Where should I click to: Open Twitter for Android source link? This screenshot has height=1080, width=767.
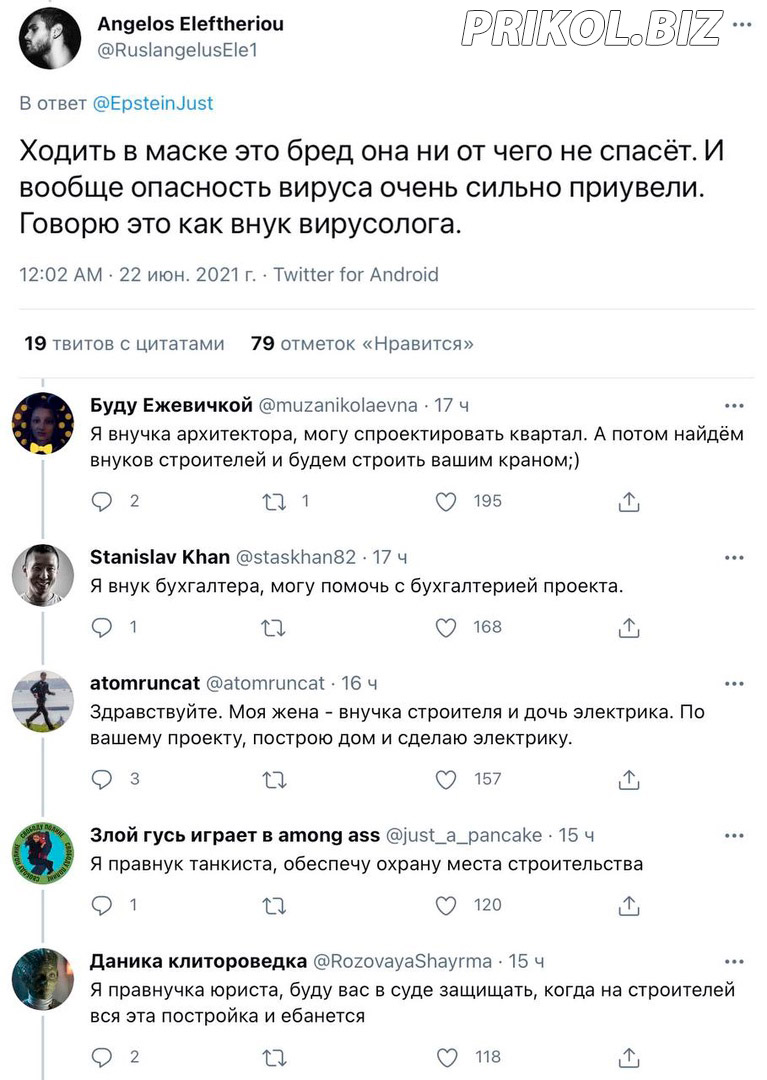point(356,274)
